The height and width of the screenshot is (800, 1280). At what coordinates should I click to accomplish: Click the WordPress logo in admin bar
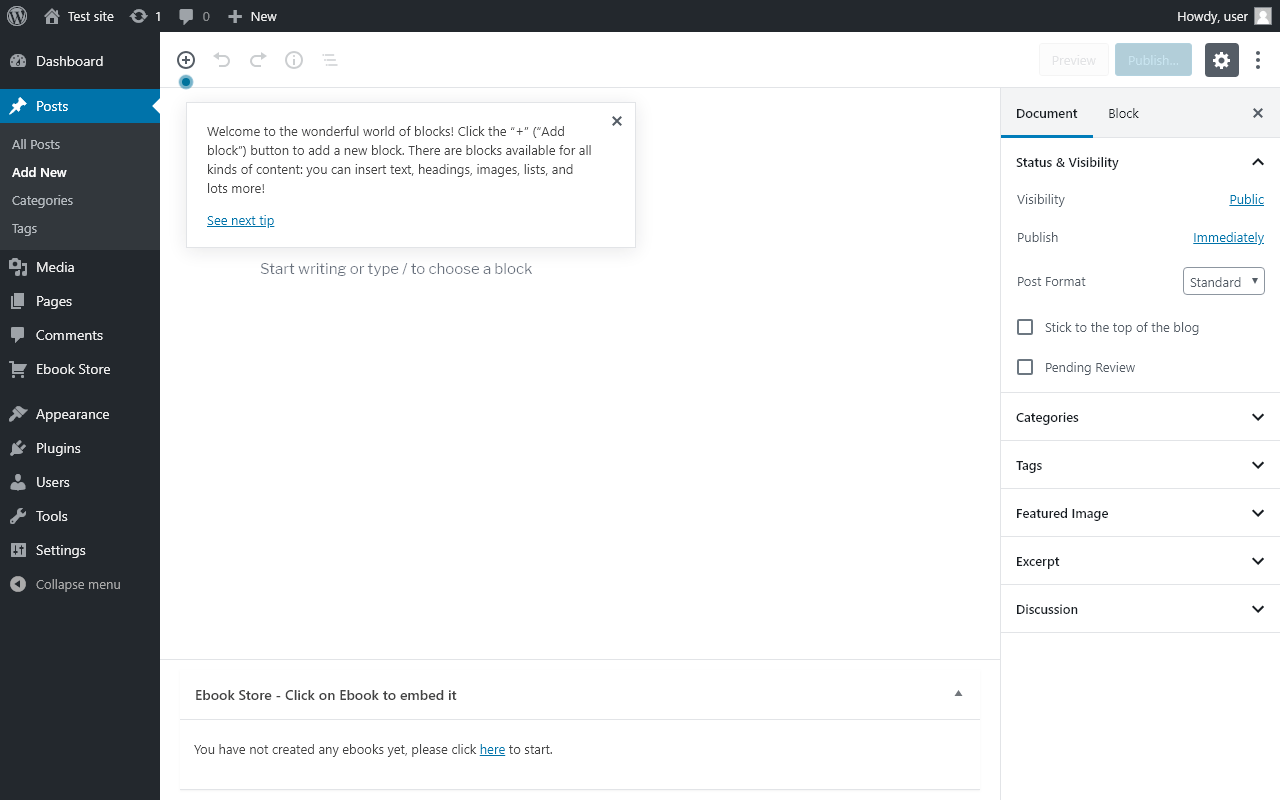coord(17,16)
